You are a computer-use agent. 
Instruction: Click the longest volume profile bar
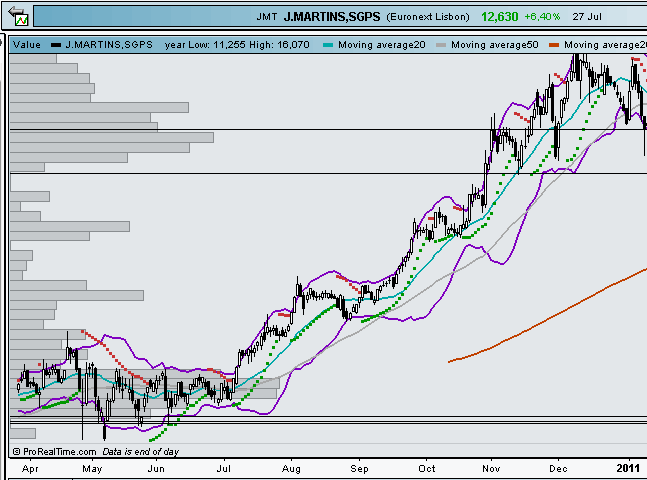[x=144, y=384]
